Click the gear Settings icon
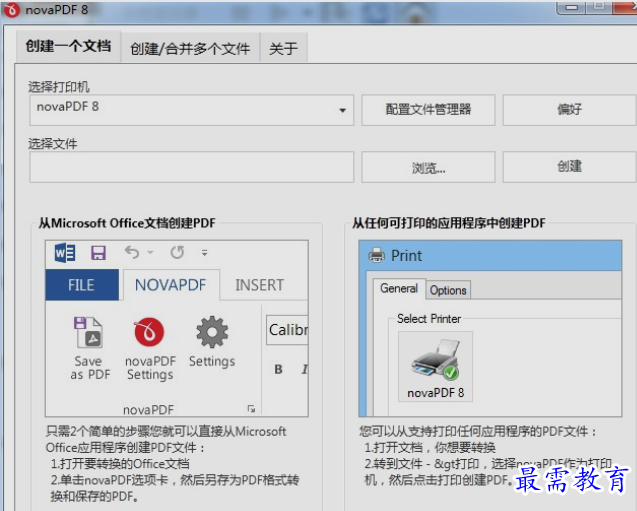The width and height of the screenshot is (637, 511). point(212,332)
